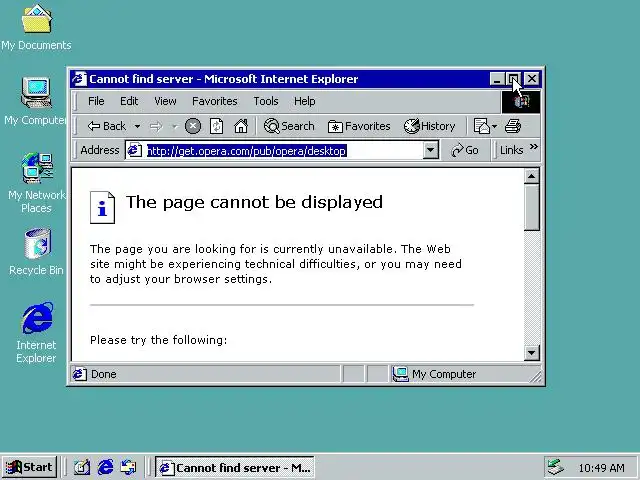Viewport: 640px width, 480px height.
Task: Click the heading 'The page cannot be displayed'
Action: 254,202
